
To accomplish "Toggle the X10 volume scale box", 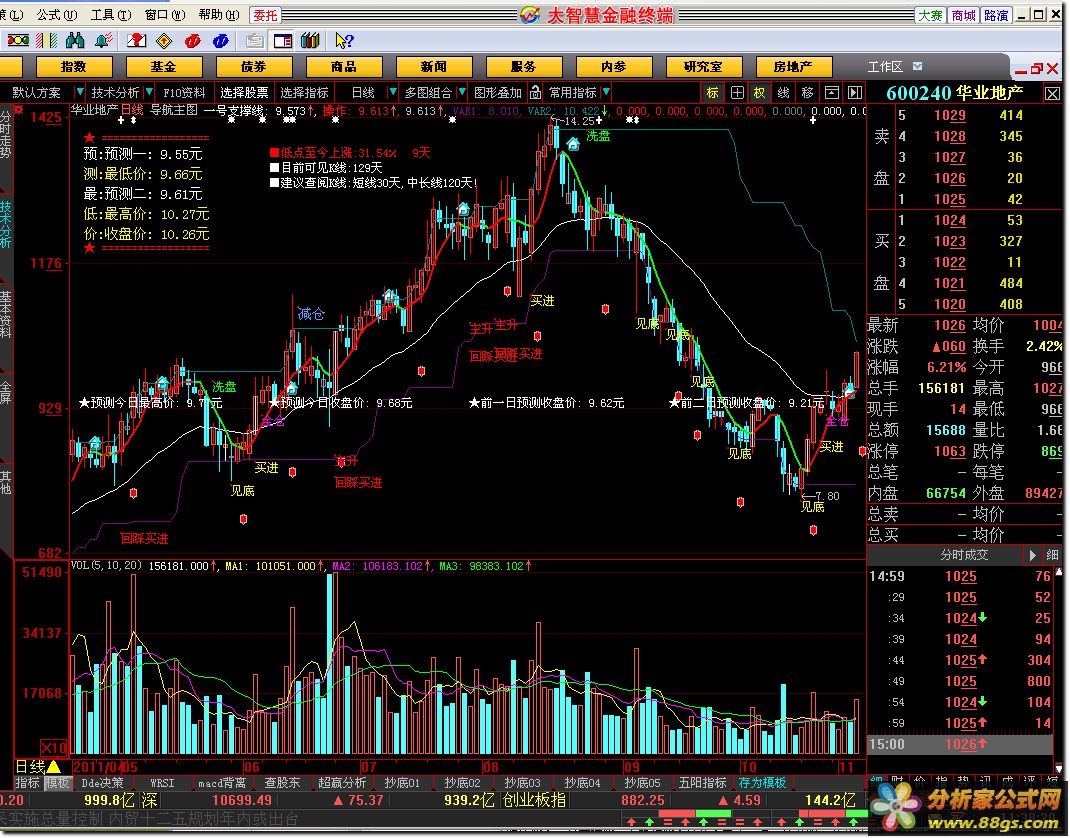I will click(53, 747).
